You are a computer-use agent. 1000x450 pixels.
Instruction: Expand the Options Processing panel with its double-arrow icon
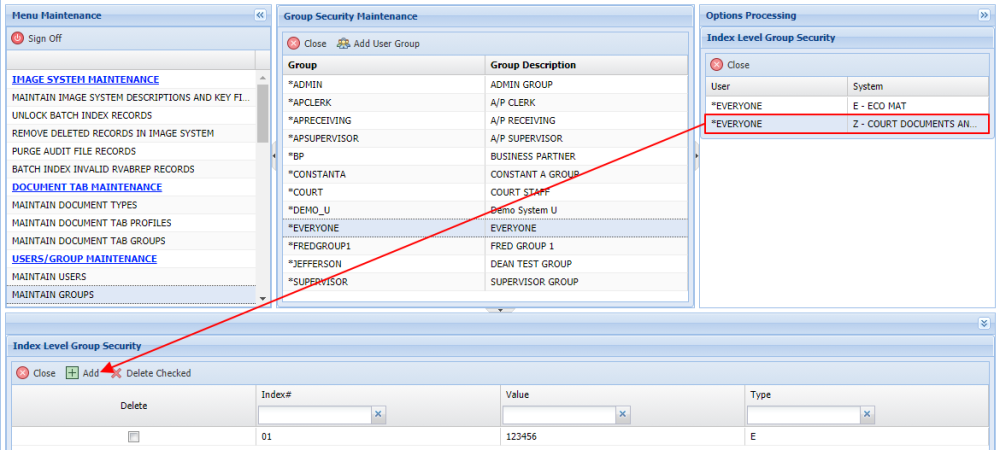tap(983, 15)
